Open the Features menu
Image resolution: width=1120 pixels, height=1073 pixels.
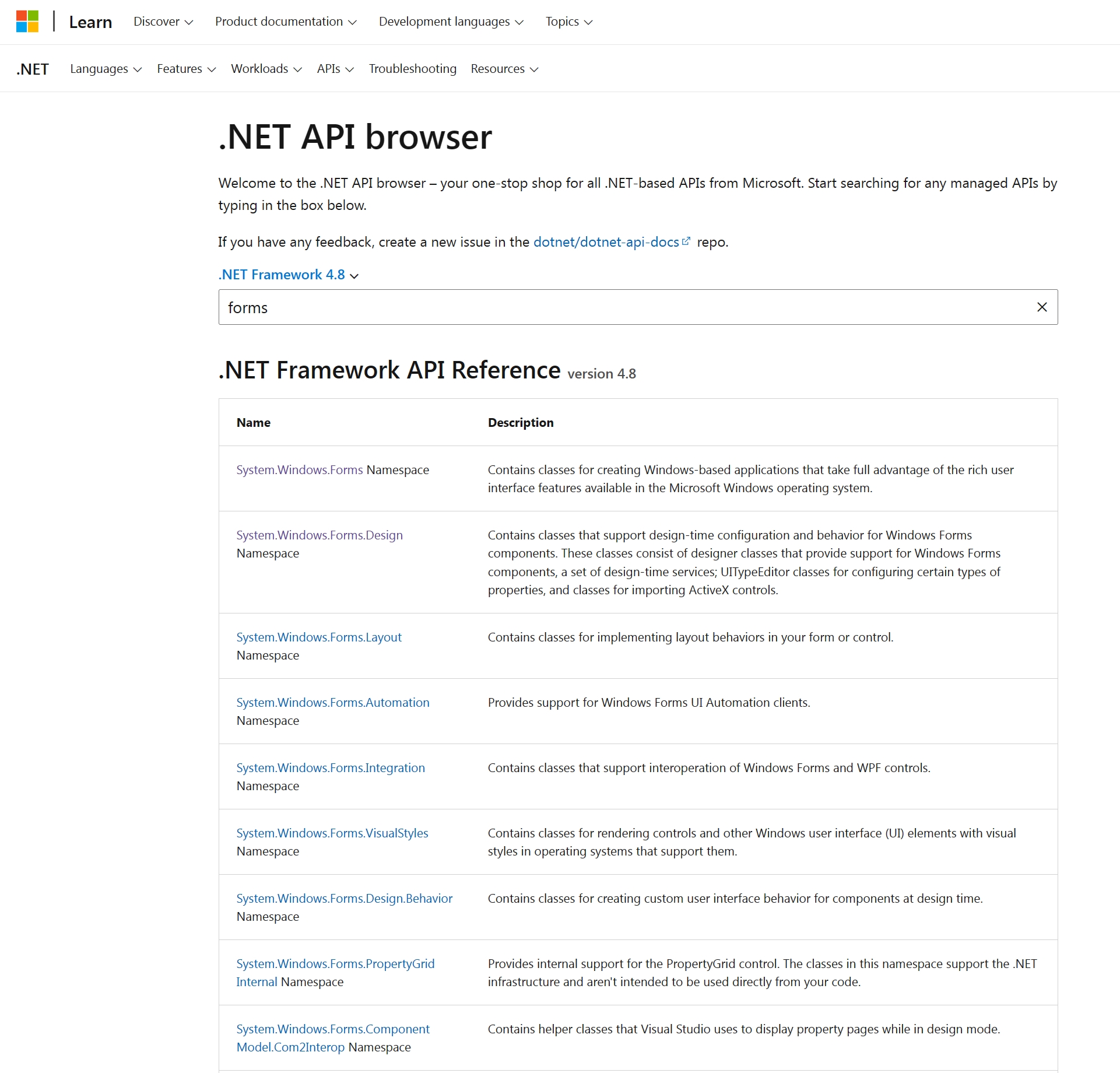(186, 69)
